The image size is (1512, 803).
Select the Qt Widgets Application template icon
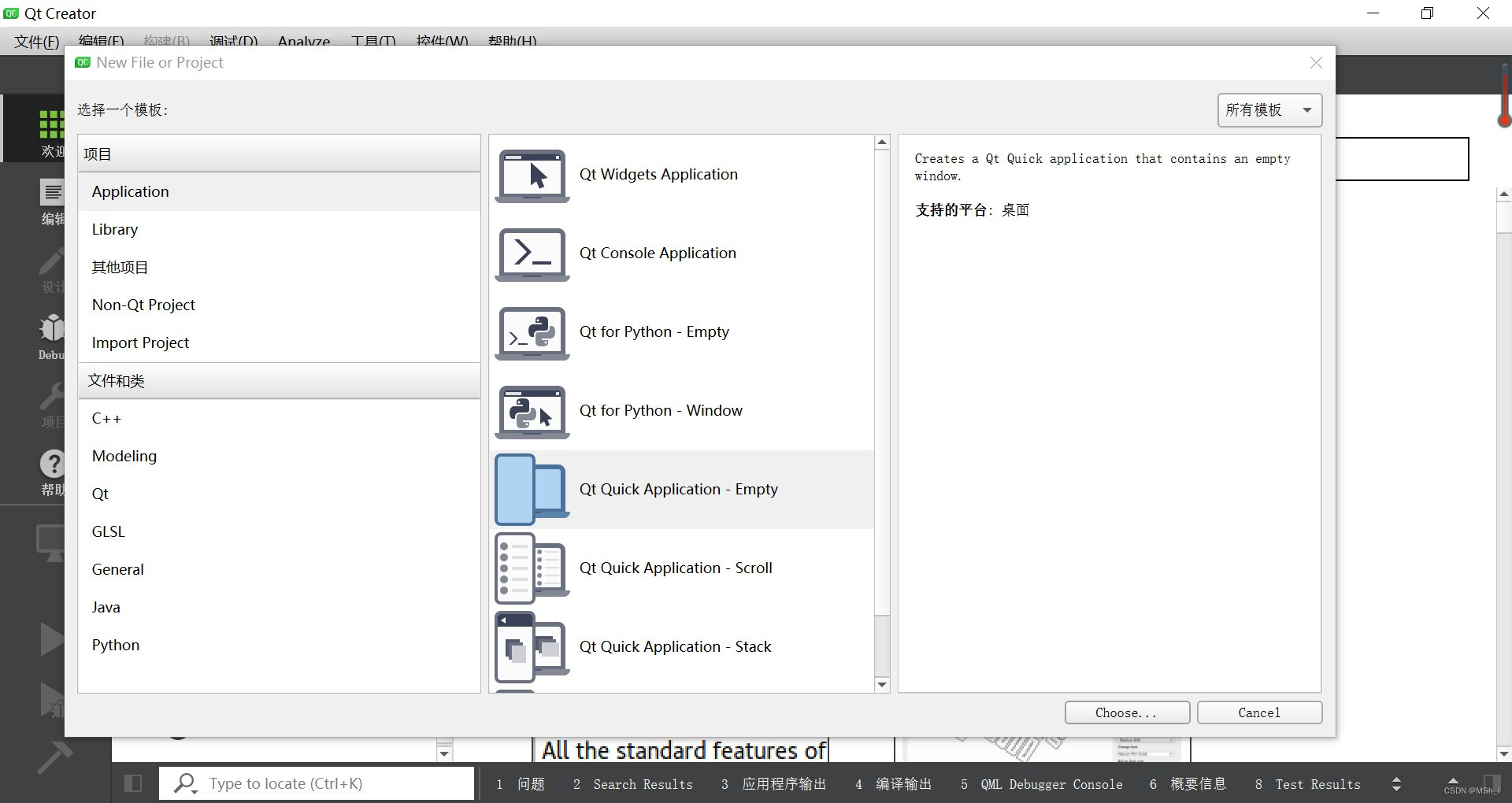tap(532, 176)
